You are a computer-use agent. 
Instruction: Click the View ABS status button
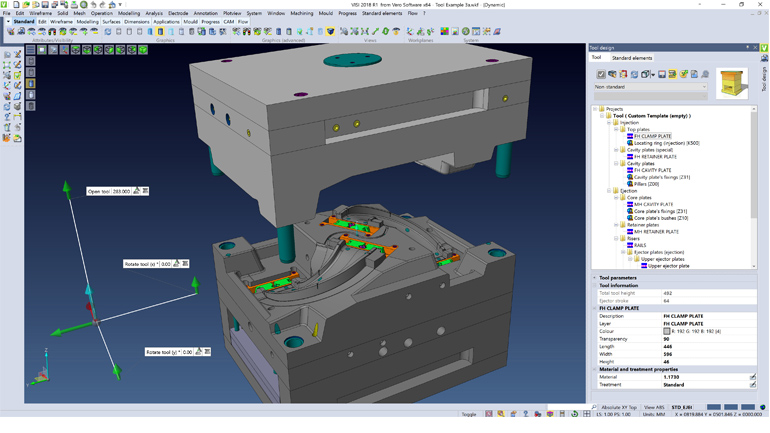pyautogui.click(x=654, y=408)
